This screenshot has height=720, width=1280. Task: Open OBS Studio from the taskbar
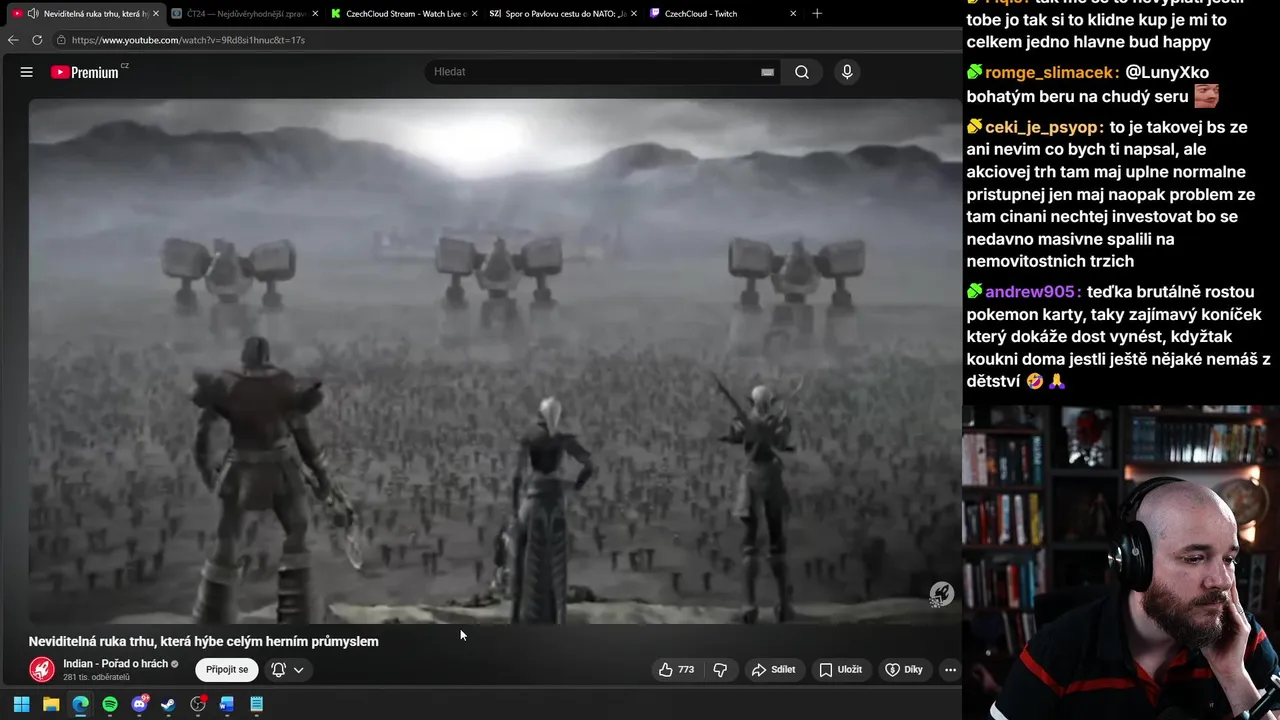pyautogui.click(x=198, y=704)
